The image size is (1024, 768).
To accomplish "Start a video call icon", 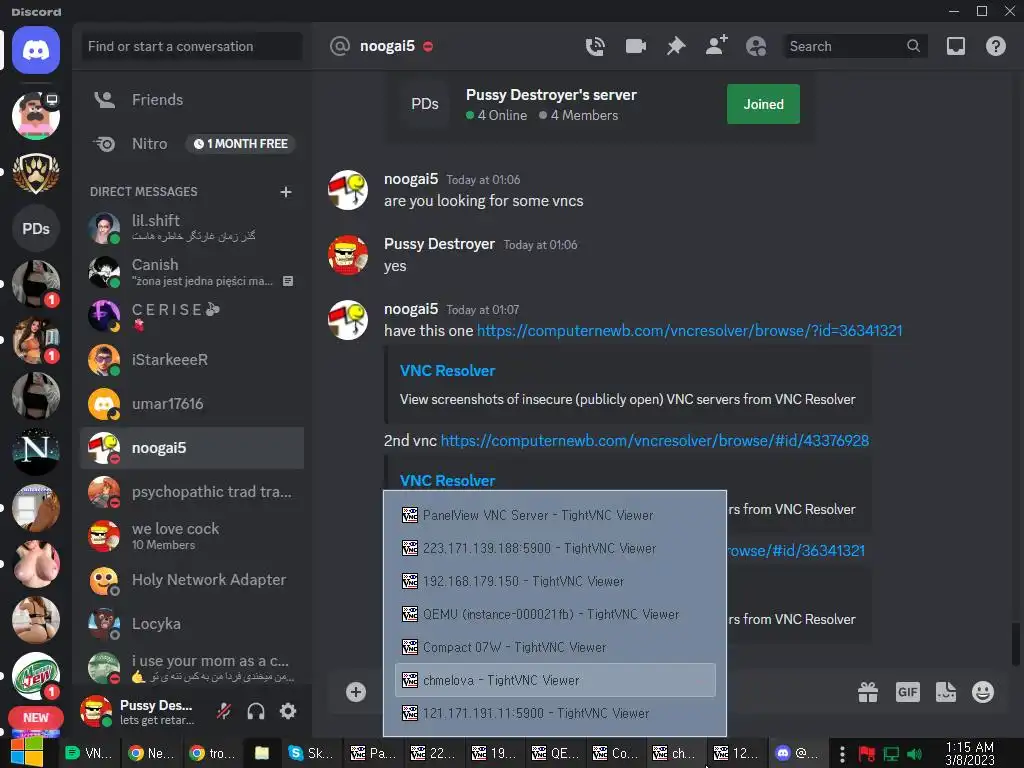I will [x=635, y=46].
